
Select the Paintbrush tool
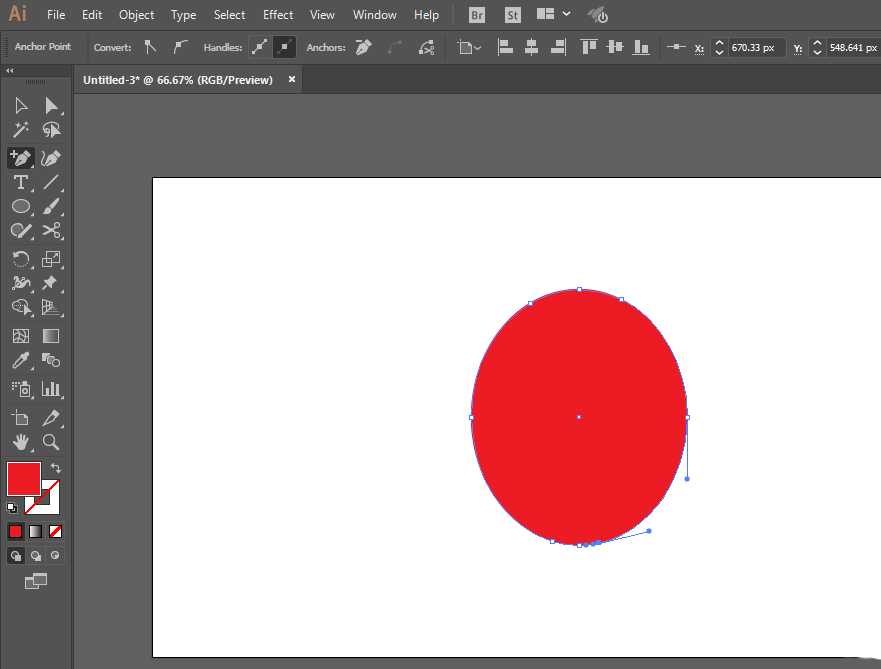(x=51, y=206)
